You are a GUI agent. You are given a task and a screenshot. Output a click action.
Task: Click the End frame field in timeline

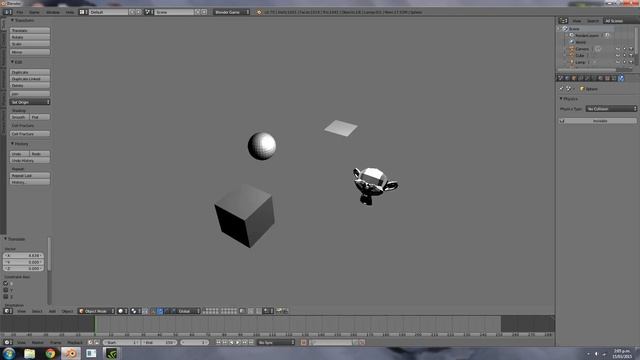point(159,342)
